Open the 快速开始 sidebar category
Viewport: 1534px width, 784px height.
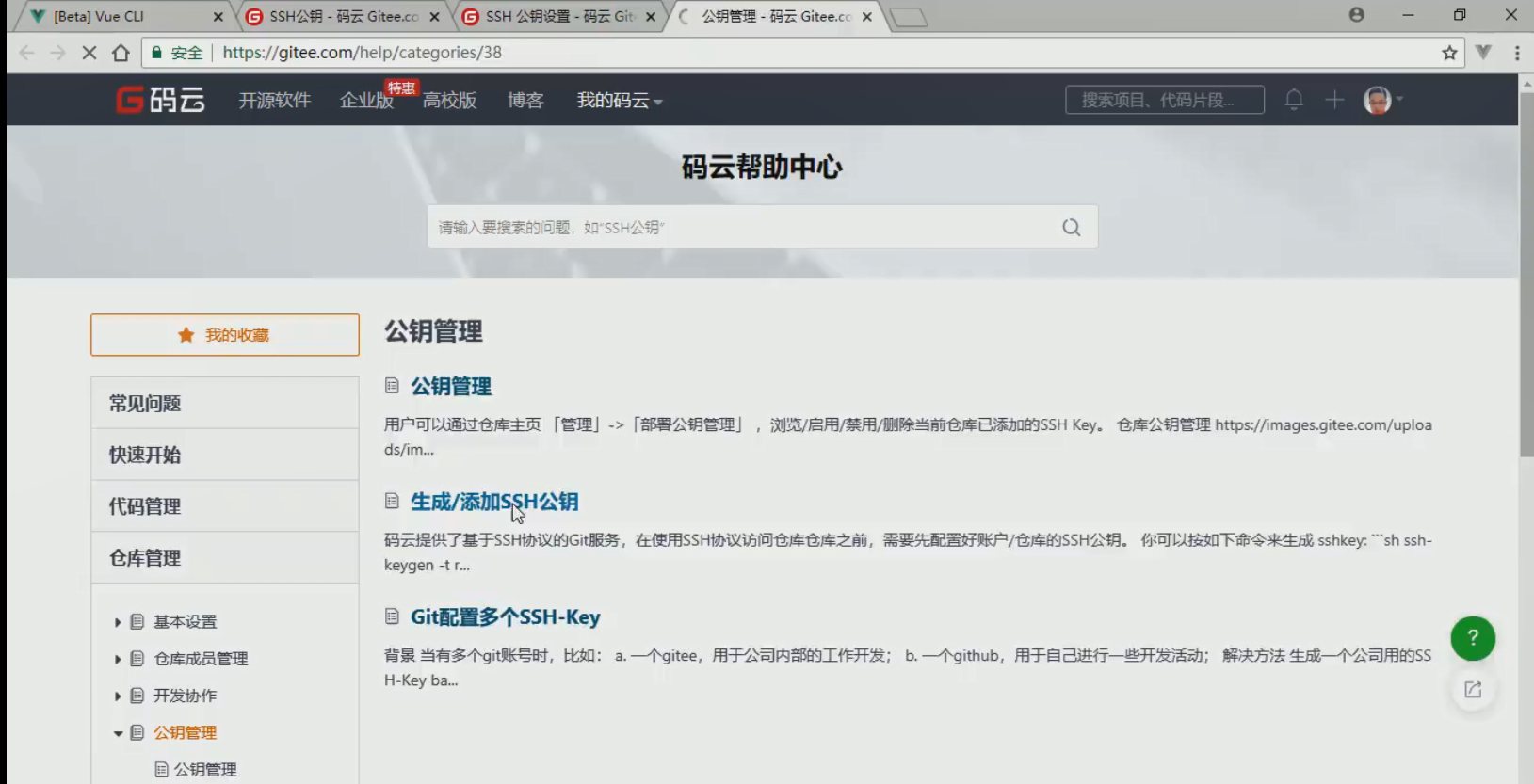click(x=225, y=455)
